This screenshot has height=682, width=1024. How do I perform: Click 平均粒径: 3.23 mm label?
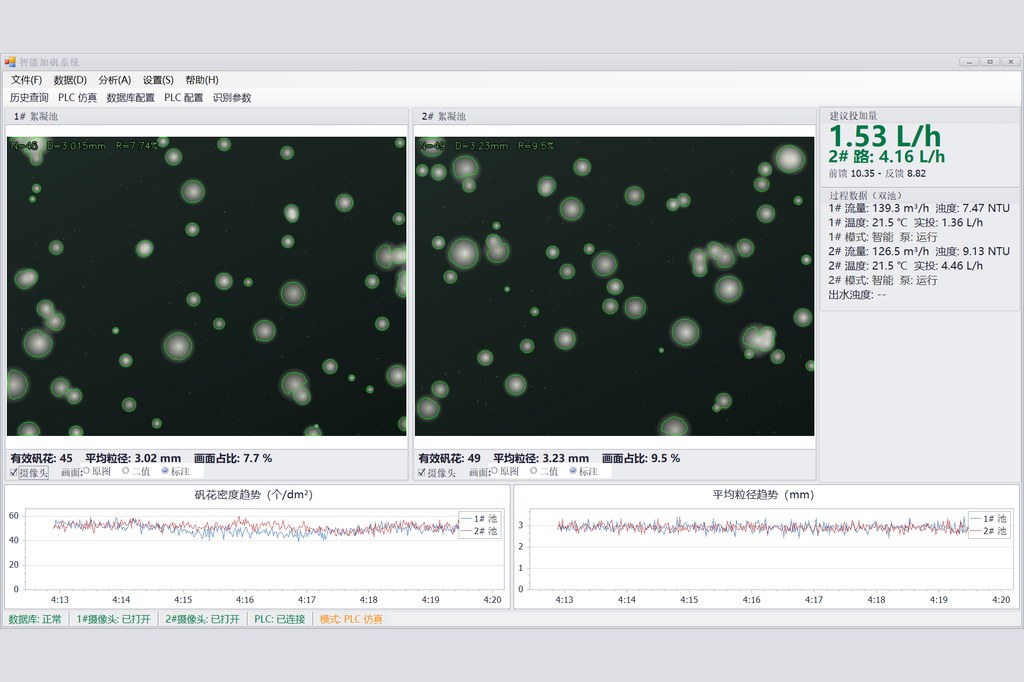[541, 458]
